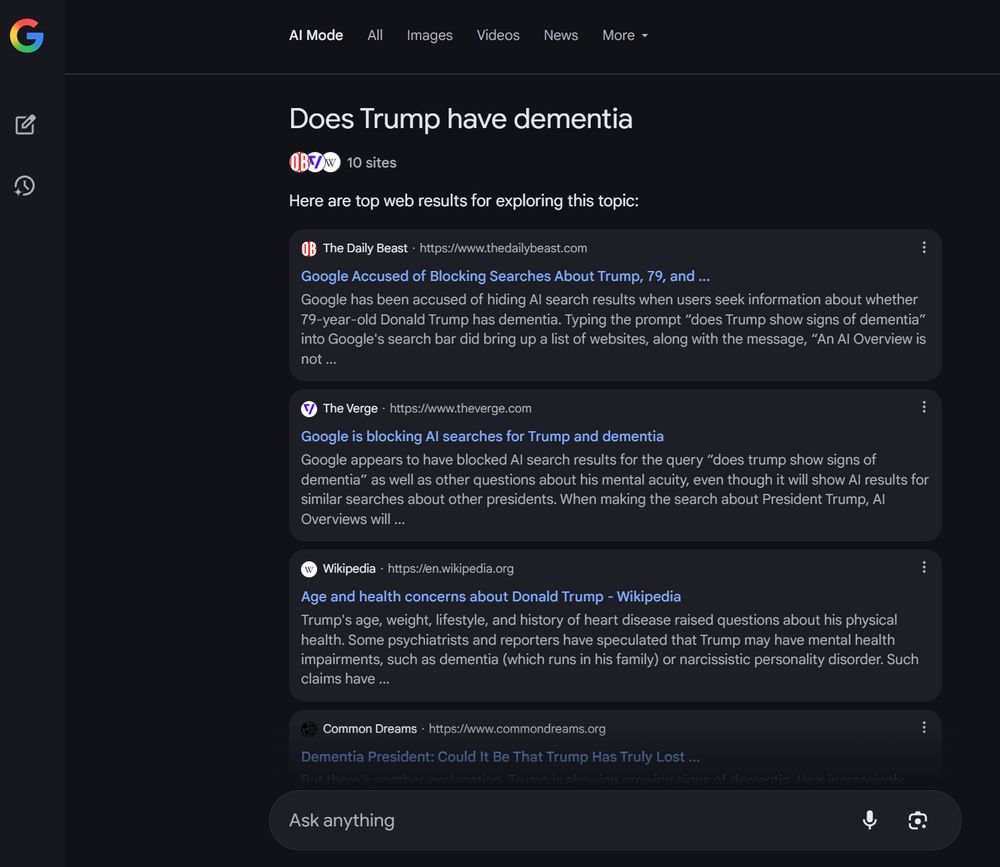Activate voice search with the microphone icon
The width and height of the screenshot is (1000, 867).
(x=869, y=819)
